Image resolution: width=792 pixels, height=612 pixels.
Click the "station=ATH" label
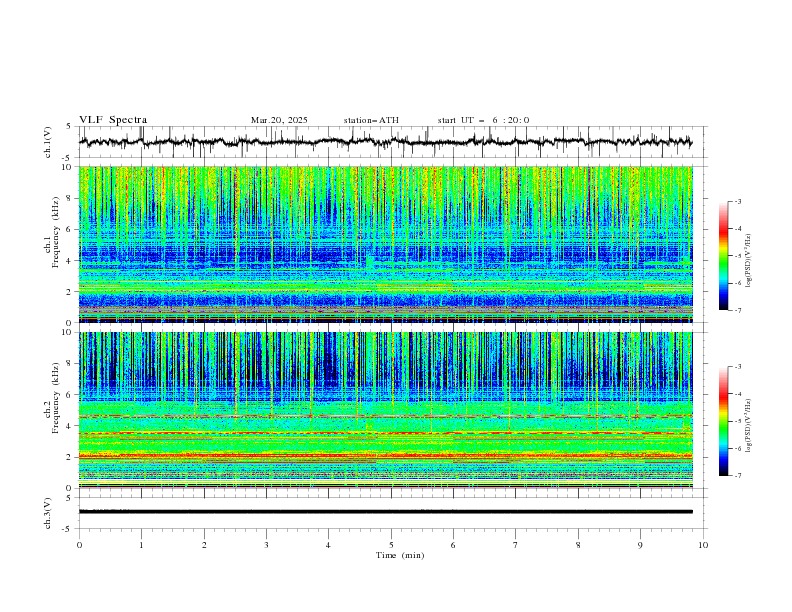click(x=371, y=120)
